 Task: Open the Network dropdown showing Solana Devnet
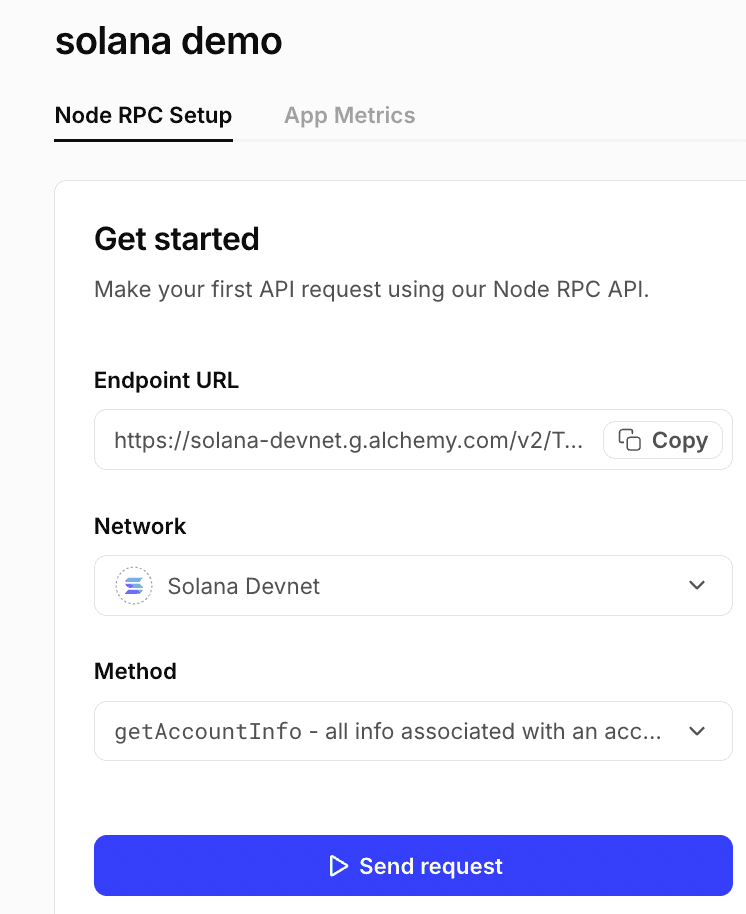point(413,585)
